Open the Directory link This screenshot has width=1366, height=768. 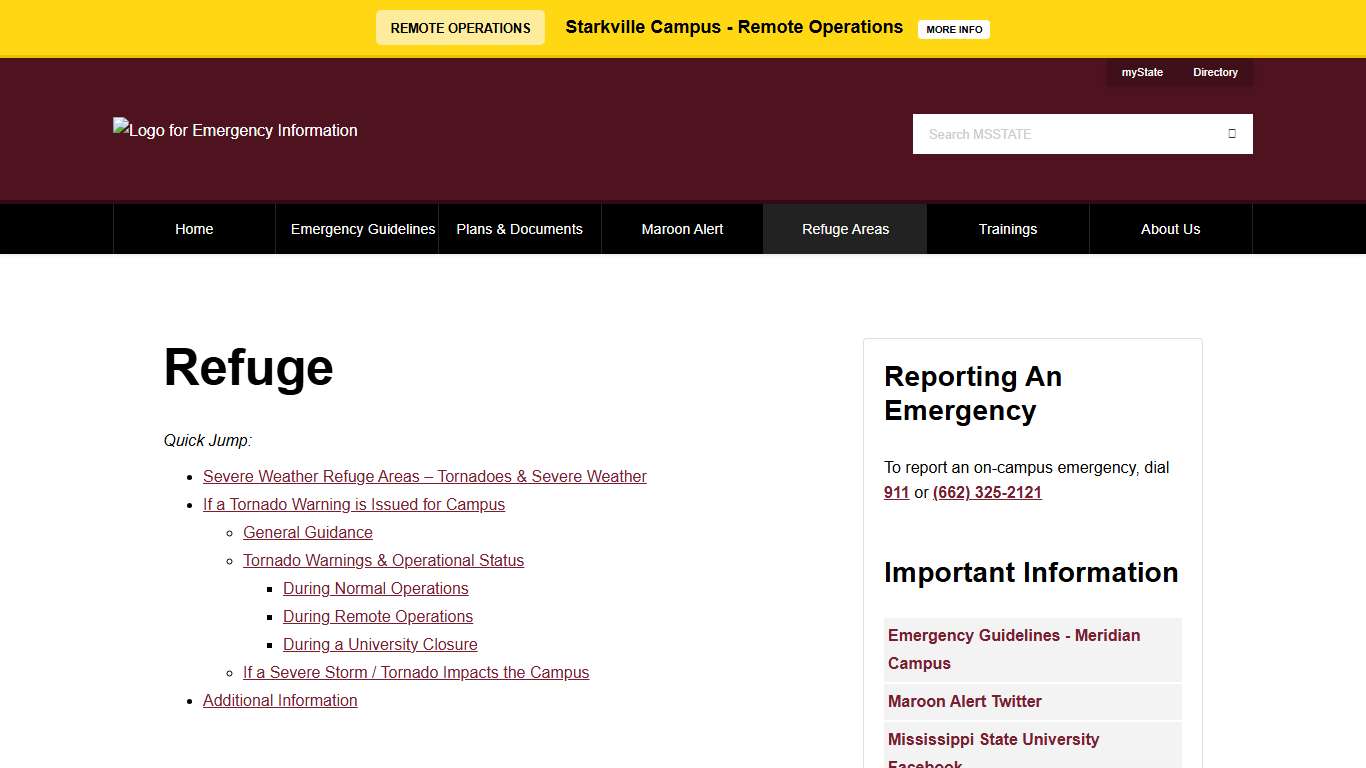point(1215,71)
